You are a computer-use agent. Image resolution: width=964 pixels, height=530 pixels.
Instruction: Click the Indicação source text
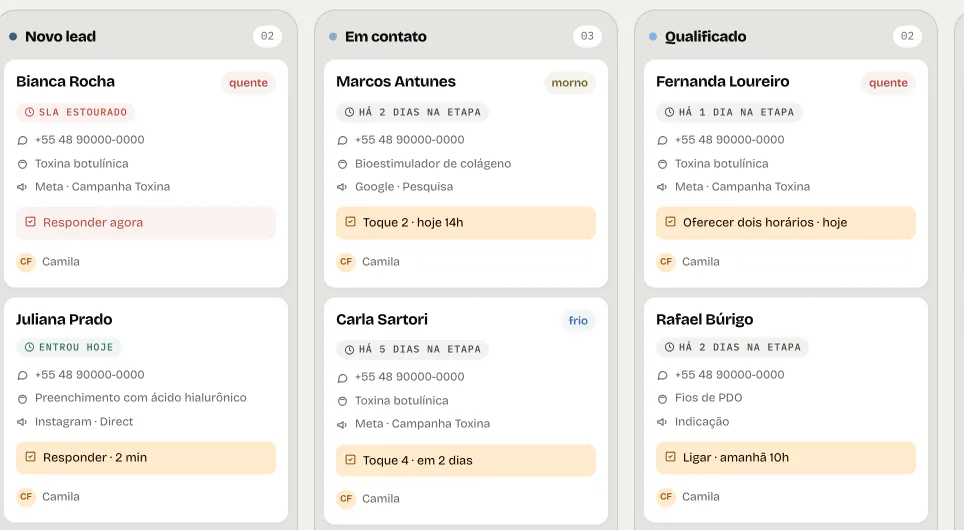(x=702, y=422)
